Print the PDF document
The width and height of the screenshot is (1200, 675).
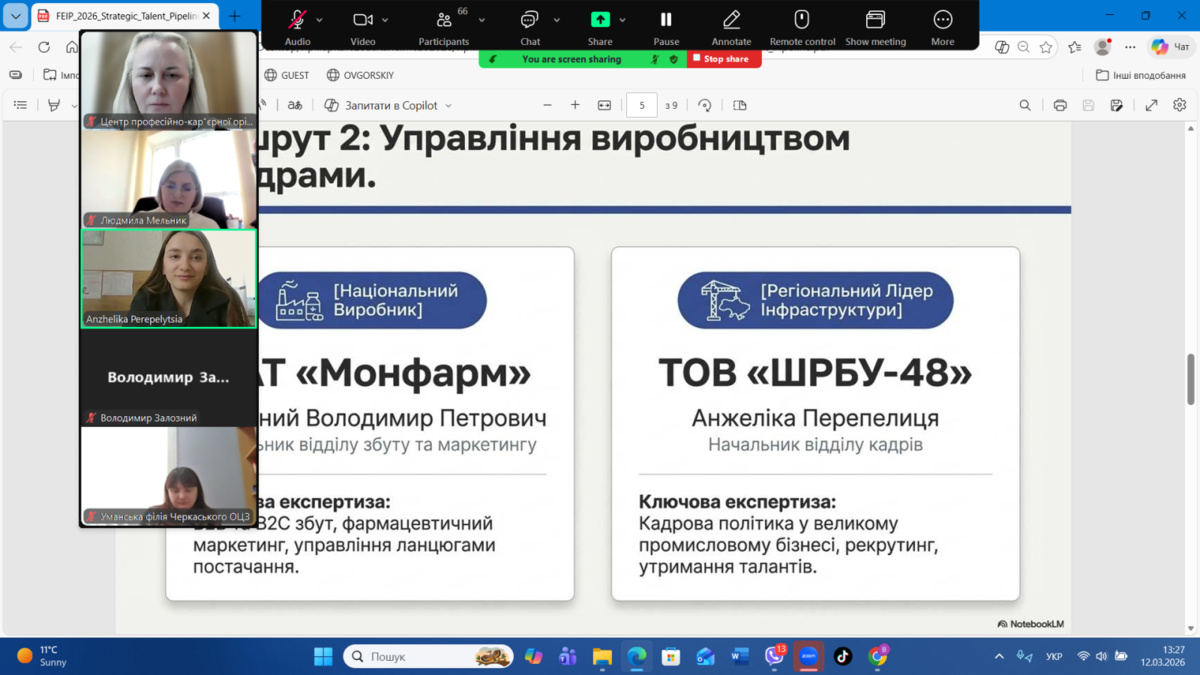(x=1060, y=105)
